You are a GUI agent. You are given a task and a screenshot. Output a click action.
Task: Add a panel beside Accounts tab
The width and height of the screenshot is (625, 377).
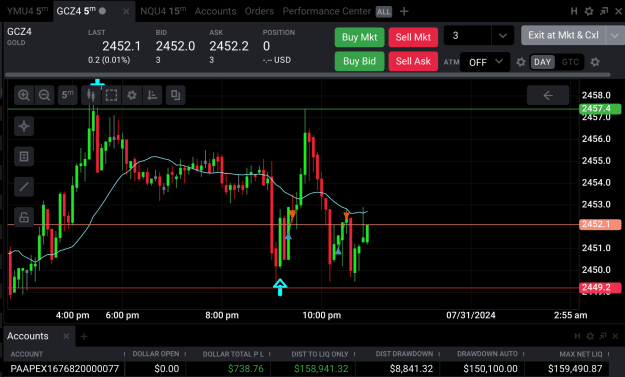click(84, 337)
